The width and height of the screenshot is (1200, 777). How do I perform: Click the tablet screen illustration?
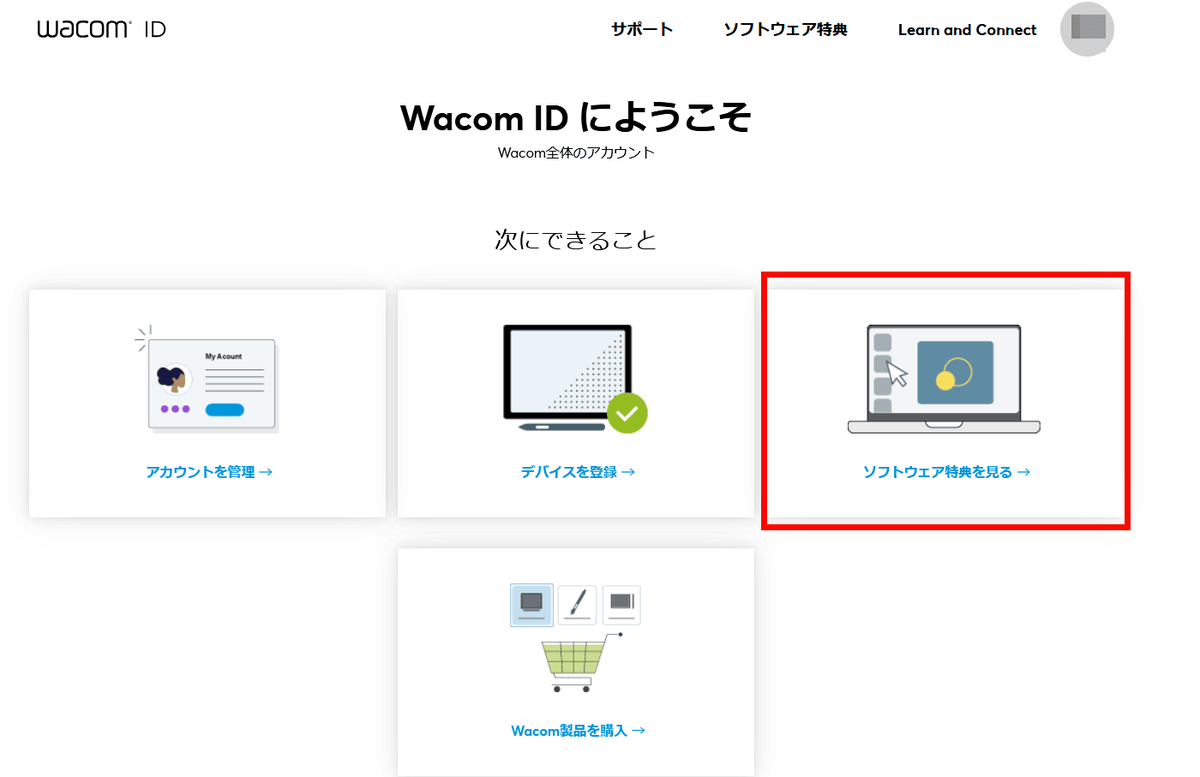click(567, 371)
